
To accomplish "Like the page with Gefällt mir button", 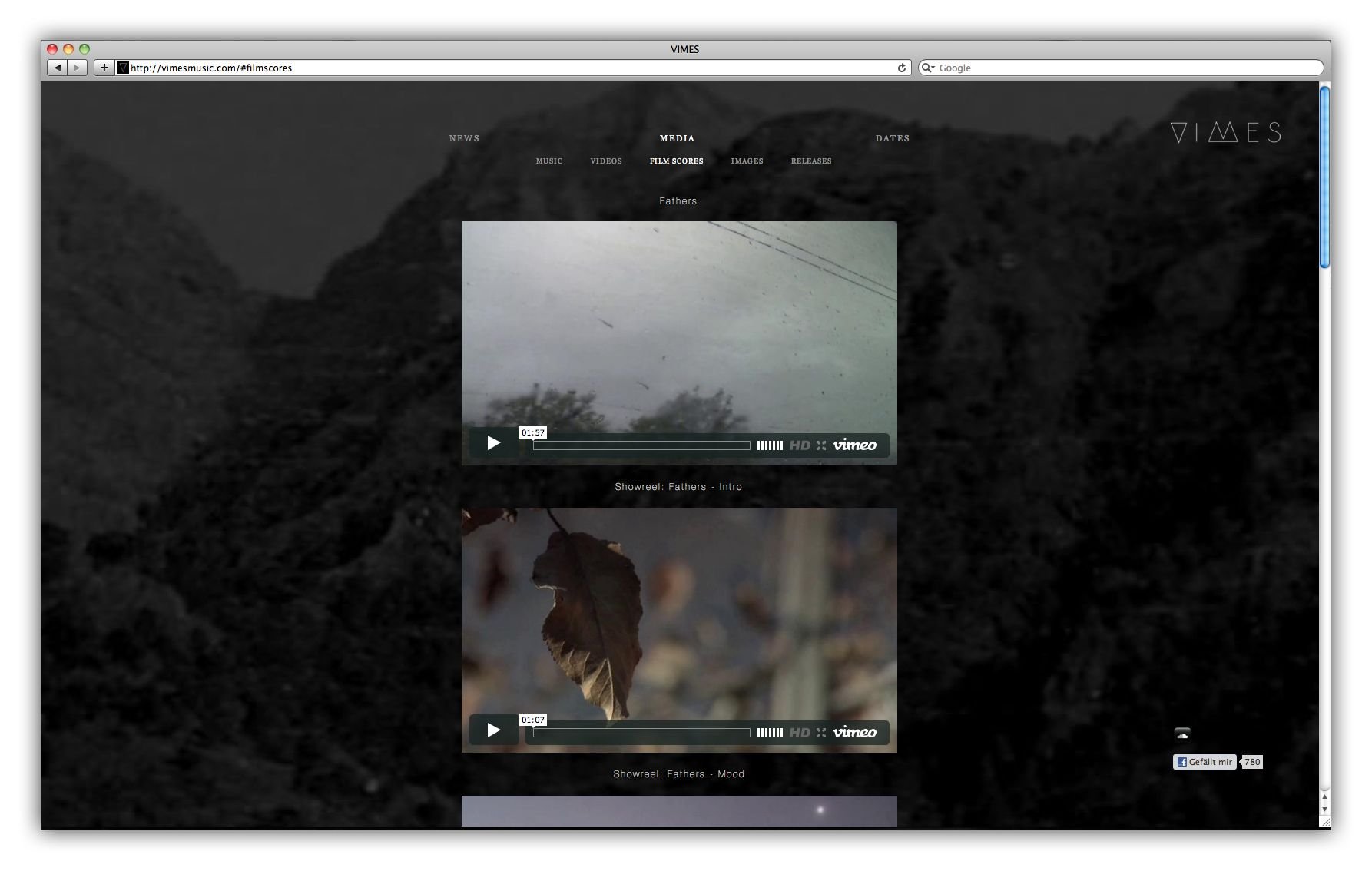I will 1204,762.
